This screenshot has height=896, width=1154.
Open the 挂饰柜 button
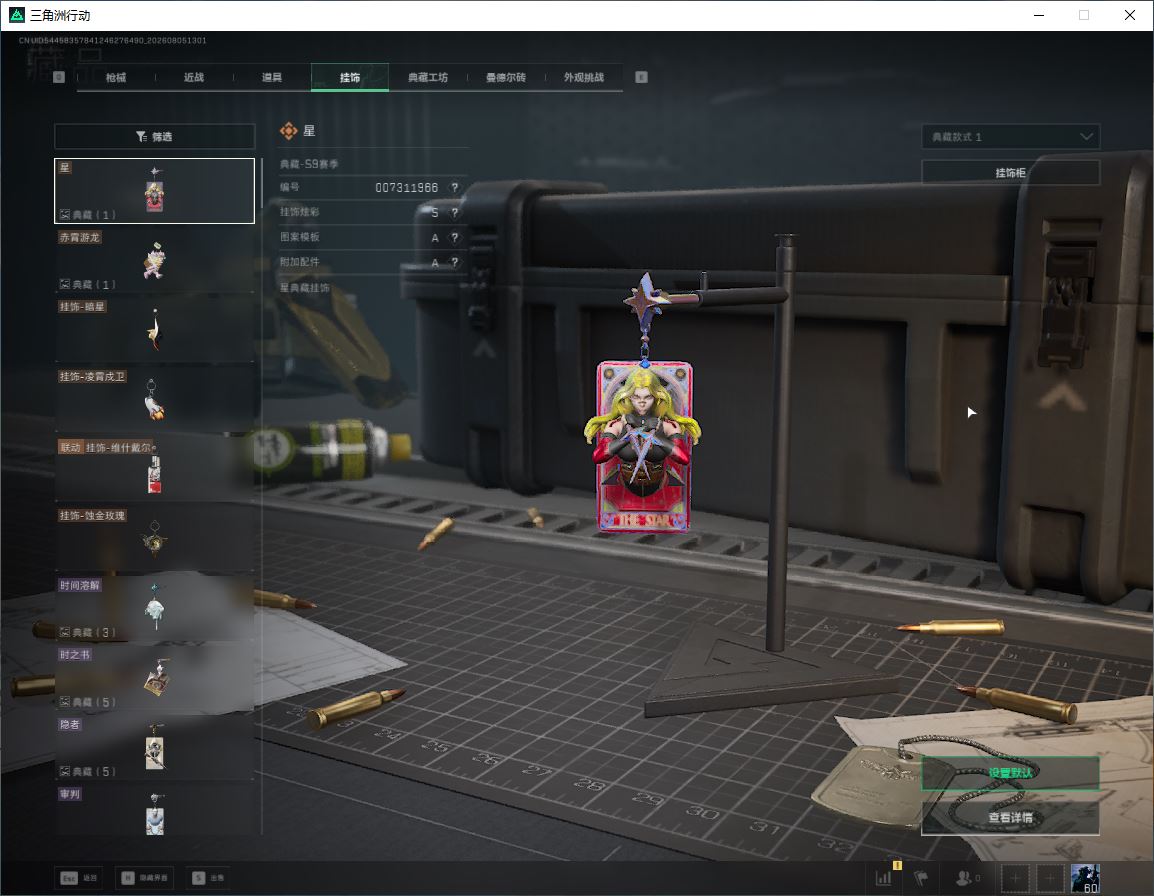1010,173
